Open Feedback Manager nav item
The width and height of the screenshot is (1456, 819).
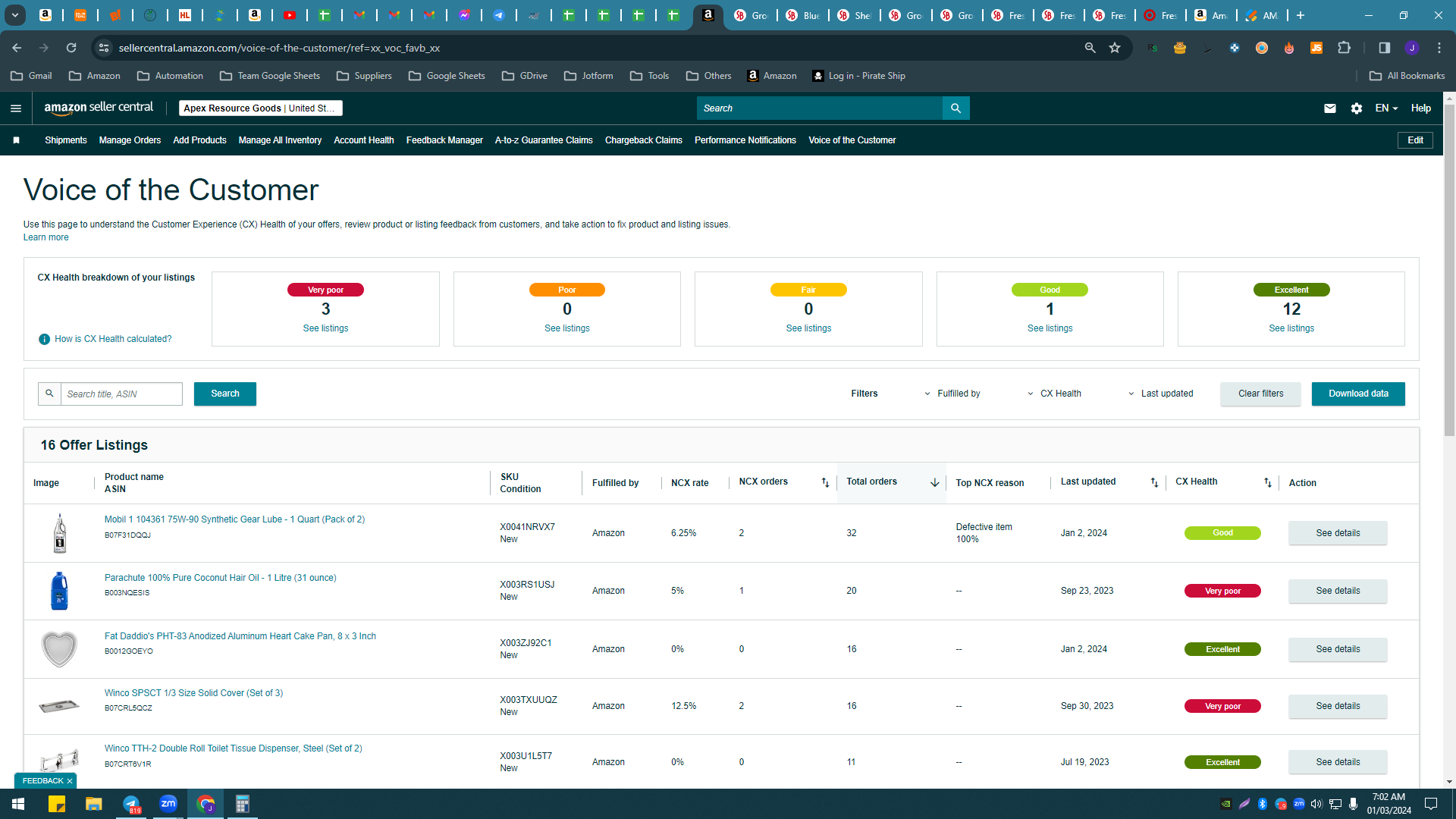point(444,140)
